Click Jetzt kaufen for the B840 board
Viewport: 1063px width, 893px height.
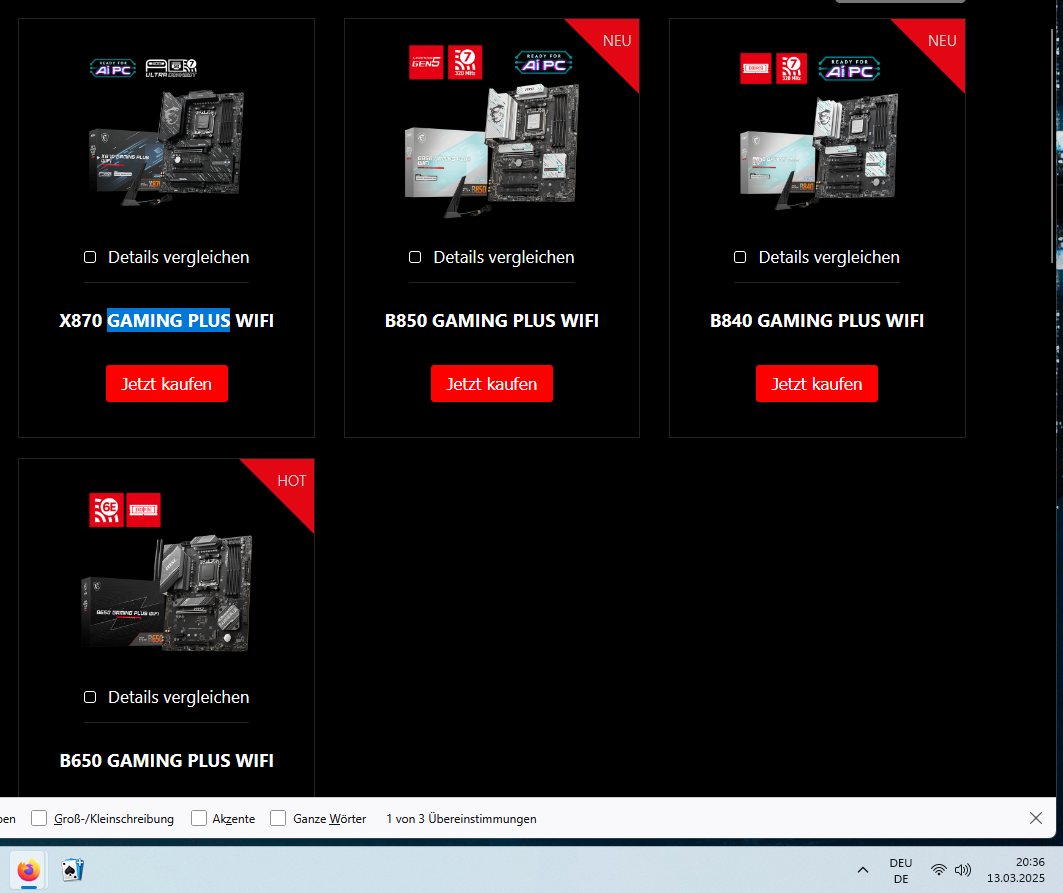point(817,384)
